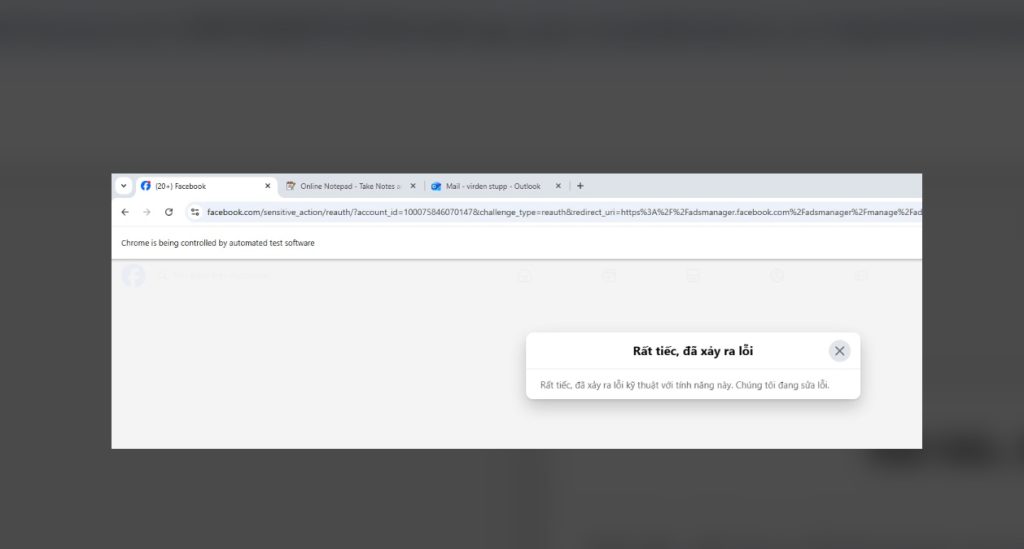Click the Facebook logo in the page header

(133, 275)
